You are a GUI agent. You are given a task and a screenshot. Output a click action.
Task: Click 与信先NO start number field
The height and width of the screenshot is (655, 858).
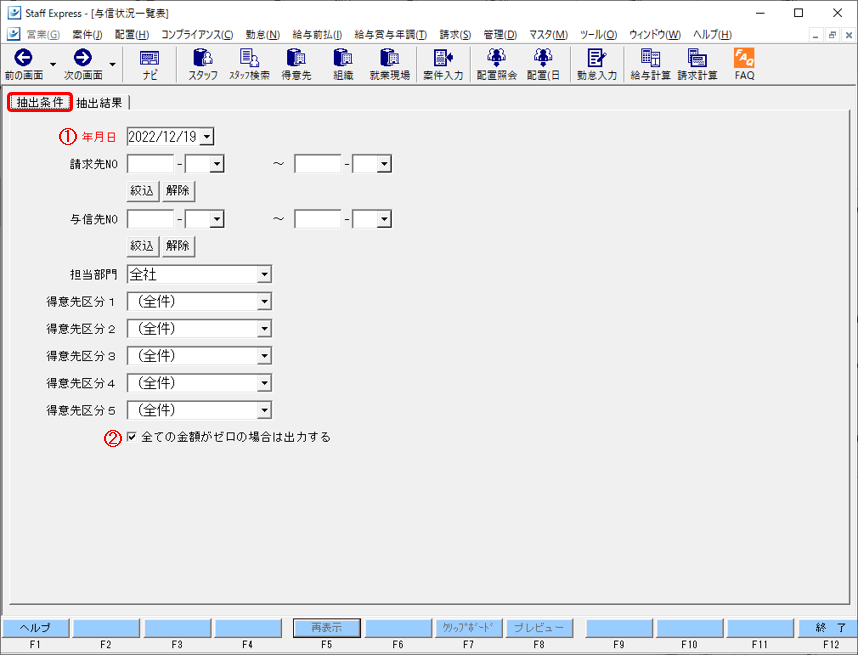tap(150, 219)
